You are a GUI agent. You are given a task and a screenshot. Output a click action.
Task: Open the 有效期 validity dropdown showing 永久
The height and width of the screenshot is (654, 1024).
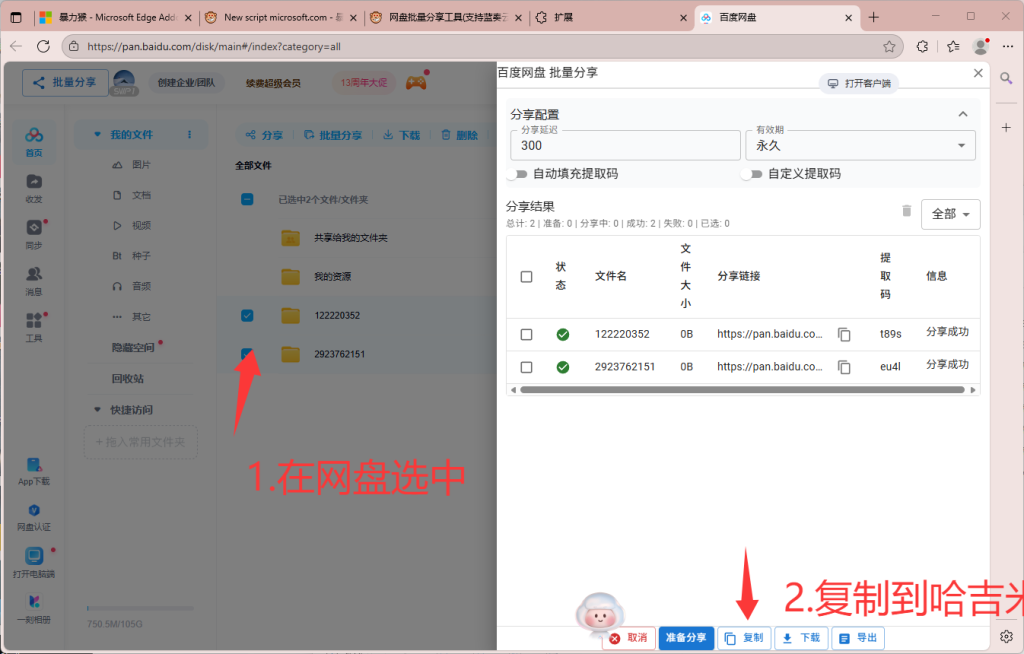[x=860, y=145]
